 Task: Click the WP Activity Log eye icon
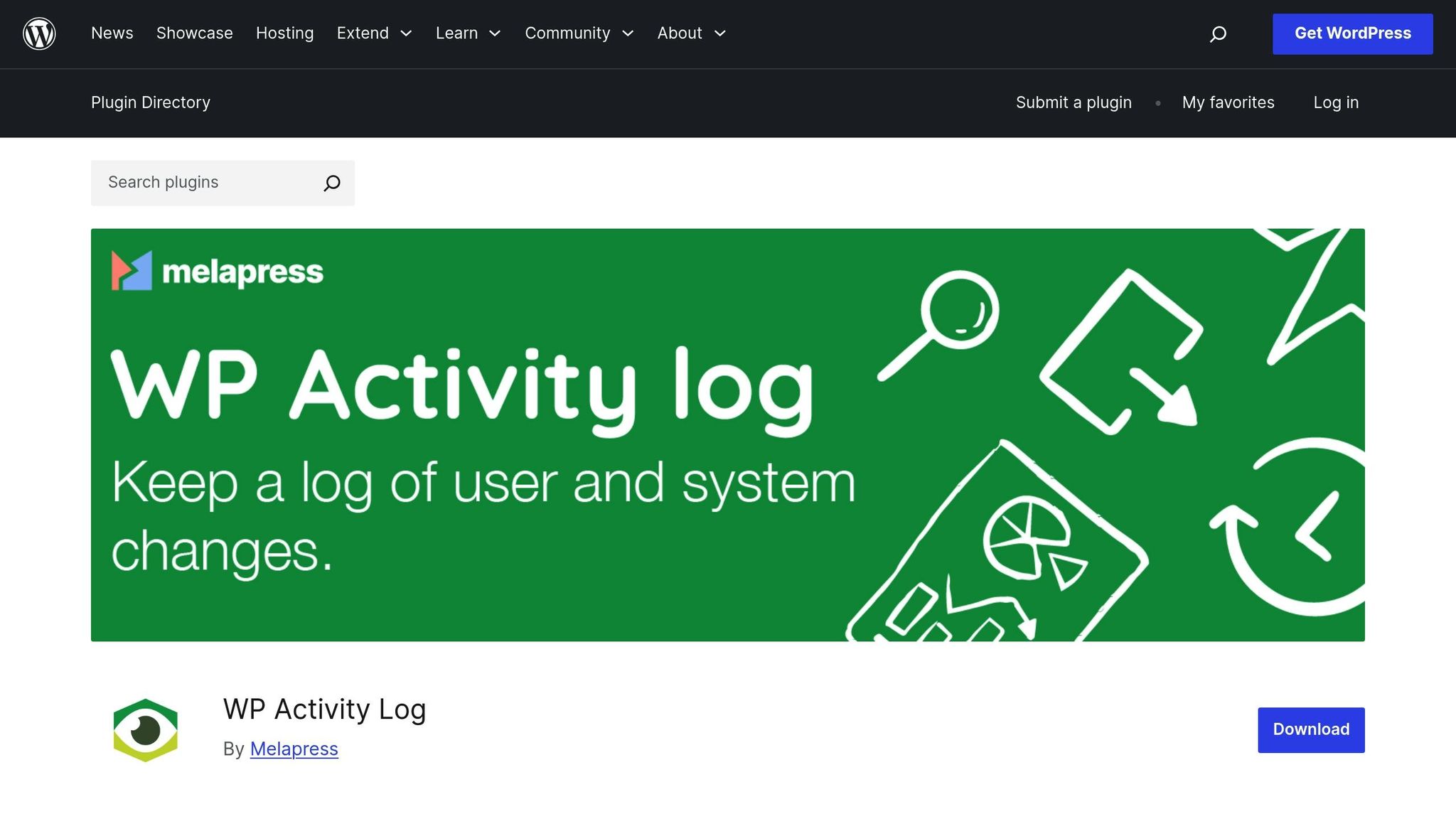point(146,730)
